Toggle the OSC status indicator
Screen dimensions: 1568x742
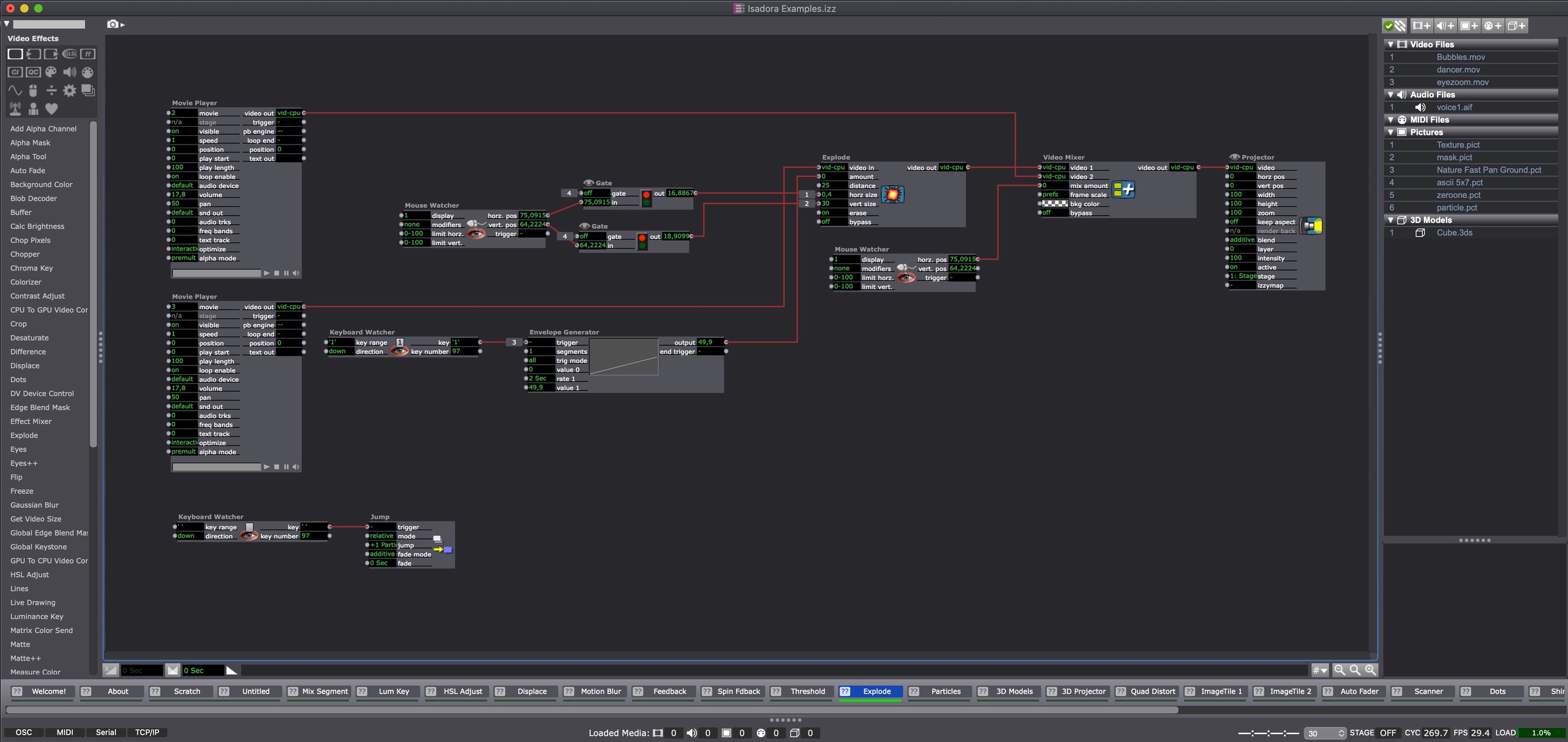[x=24, y=732]
